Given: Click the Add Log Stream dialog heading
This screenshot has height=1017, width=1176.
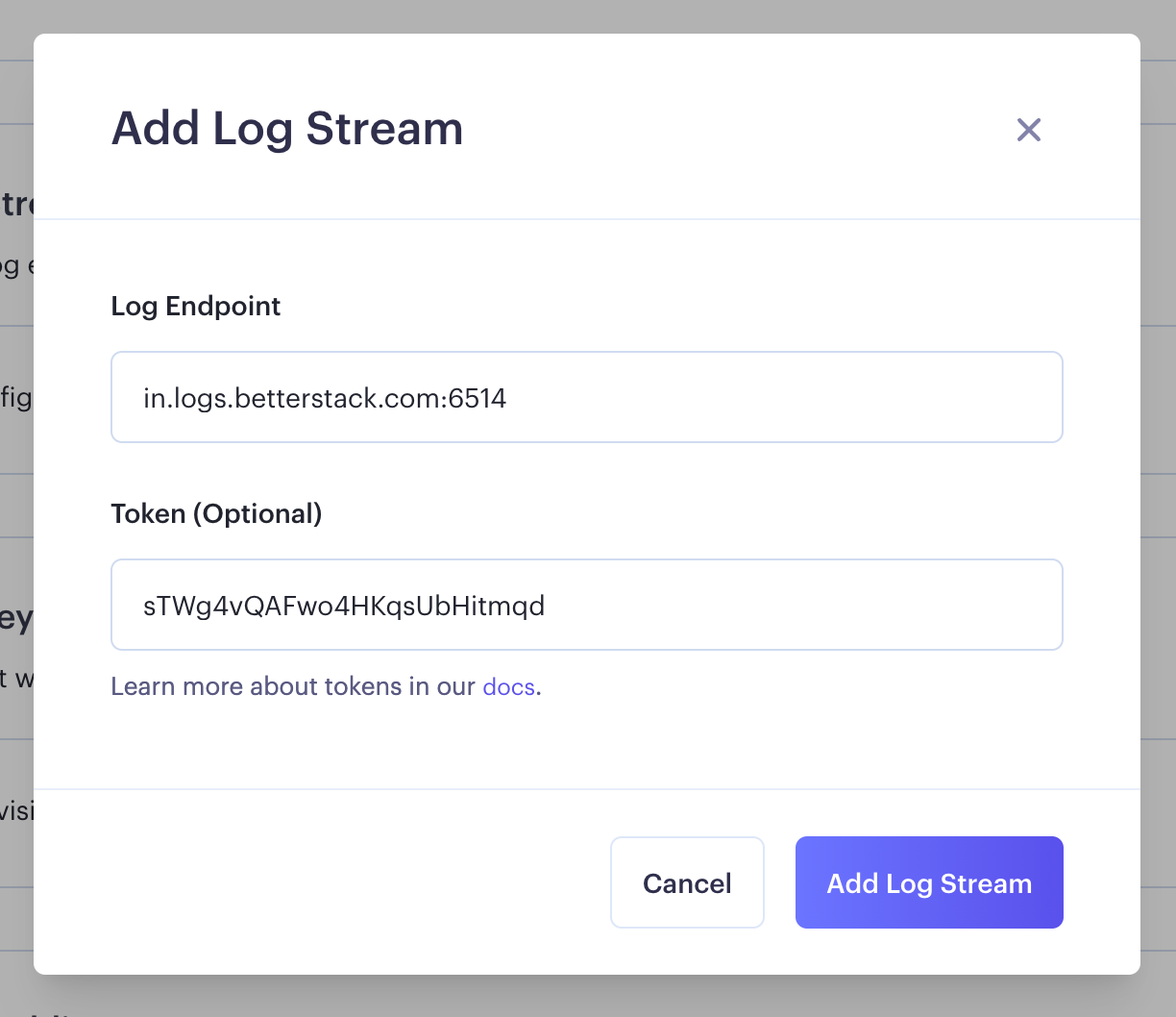Looking at the screenshot, I should click(x=287, y=129).
